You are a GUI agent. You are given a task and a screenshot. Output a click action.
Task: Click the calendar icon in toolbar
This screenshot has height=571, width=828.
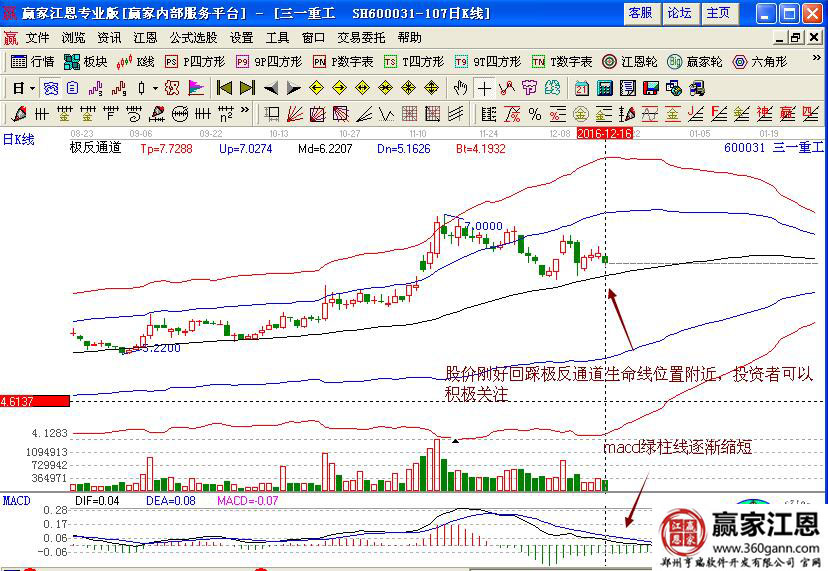[581, 87]
